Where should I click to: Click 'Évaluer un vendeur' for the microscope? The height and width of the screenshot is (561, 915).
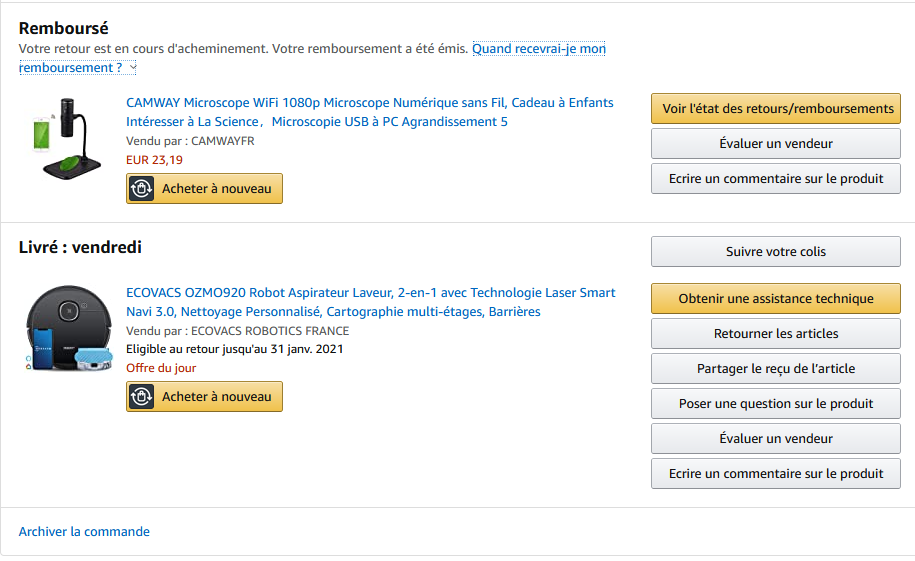point(776,144)
